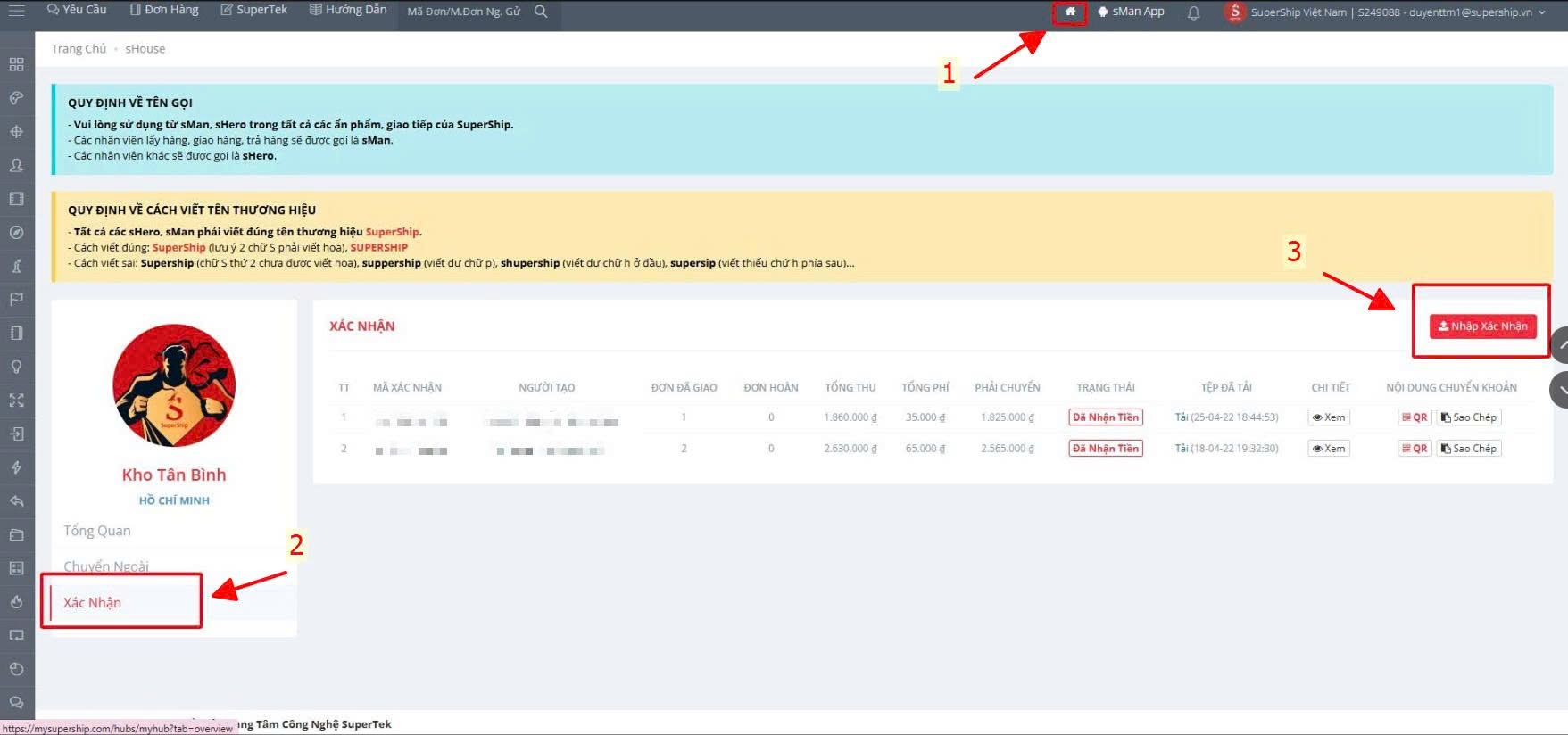The width and height of the screenshot is (1568, 735).
Task: Open the Hướng Dẫn menu
Action: click(x=348, y=10)
